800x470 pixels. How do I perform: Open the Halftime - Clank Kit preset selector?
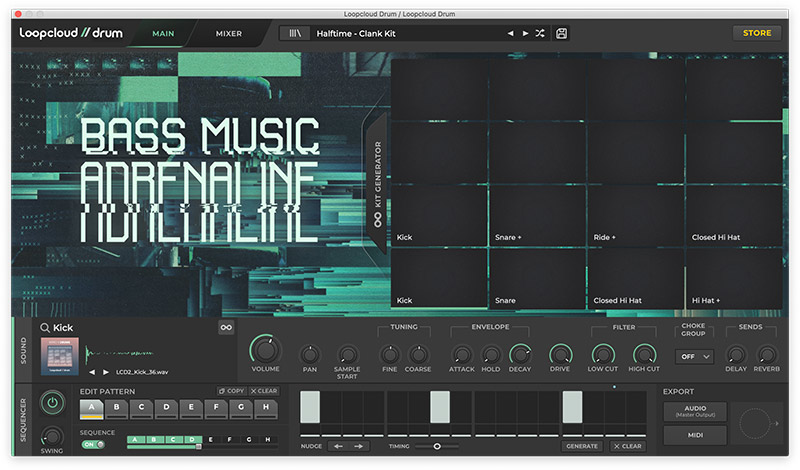[408, 34]
